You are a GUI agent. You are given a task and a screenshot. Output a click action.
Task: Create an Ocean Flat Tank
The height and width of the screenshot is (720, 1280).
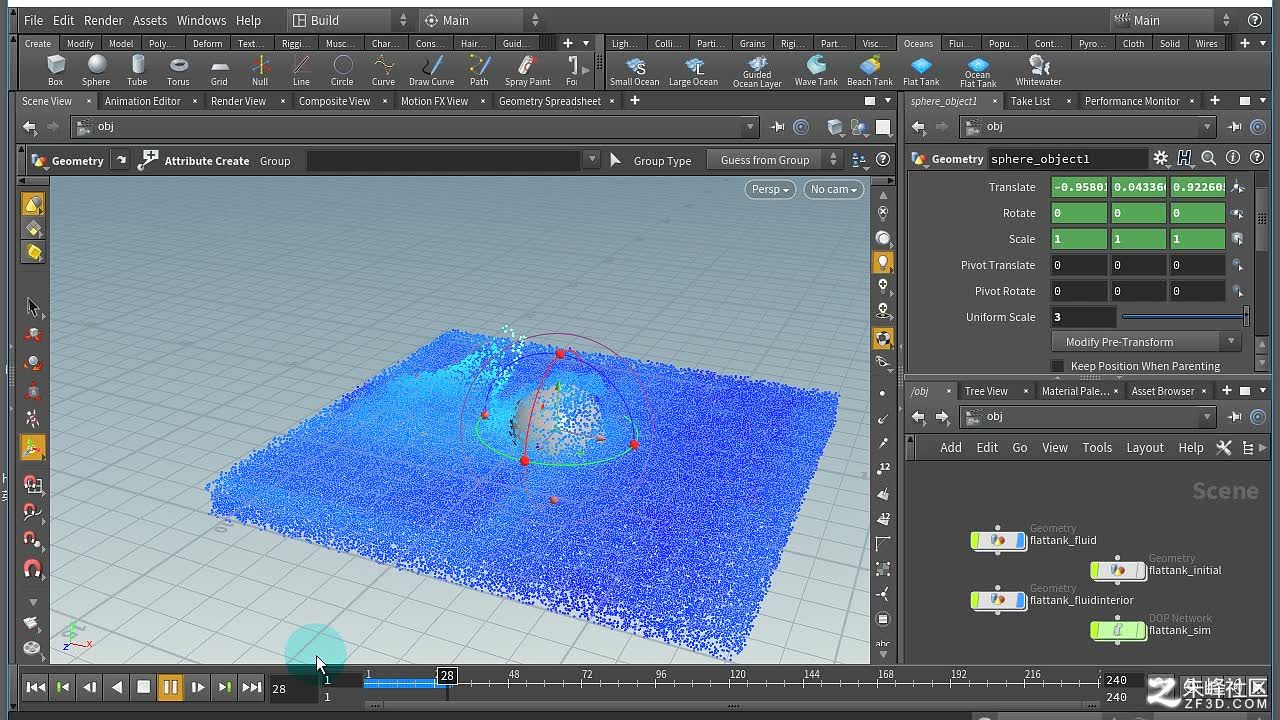click(x=978, y=71)
